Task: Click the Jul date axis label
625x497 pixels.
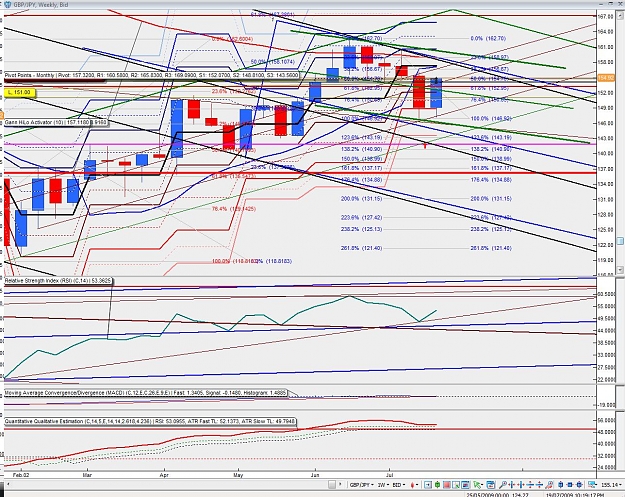Action: 388,475
